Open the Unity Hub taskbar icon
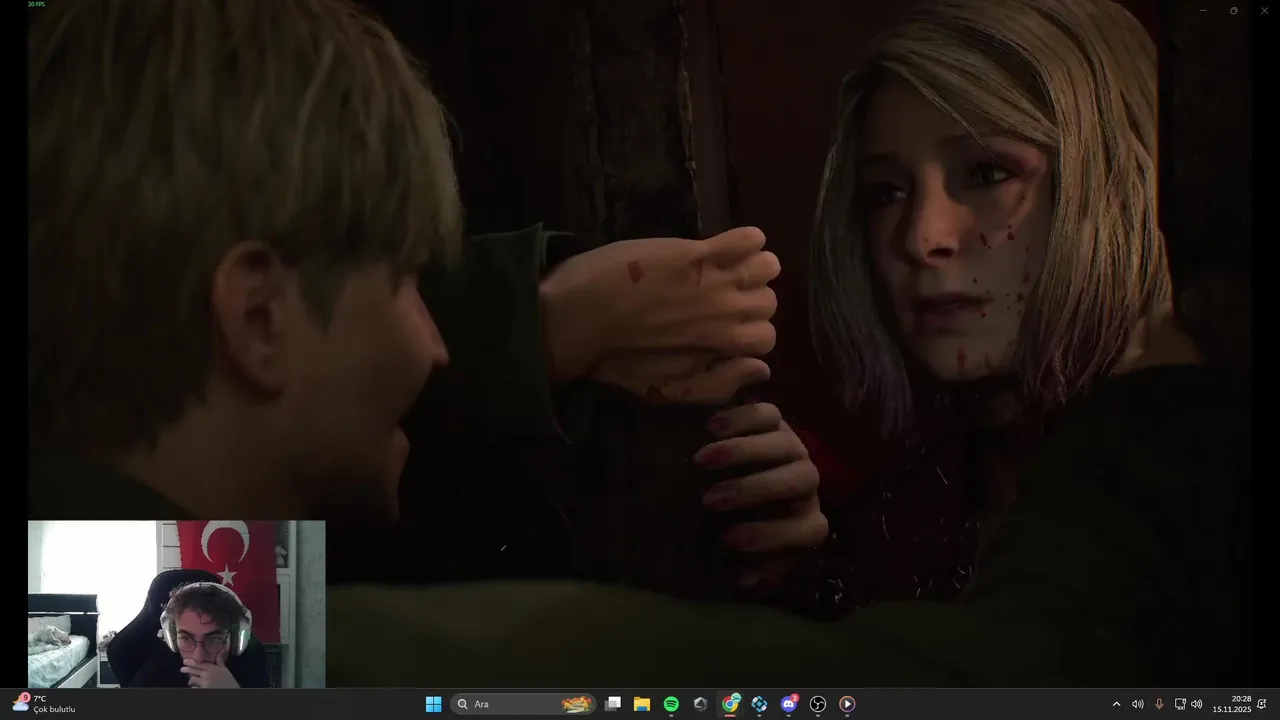The width and height of the screenshot is (1280, 720). point(700,704)
